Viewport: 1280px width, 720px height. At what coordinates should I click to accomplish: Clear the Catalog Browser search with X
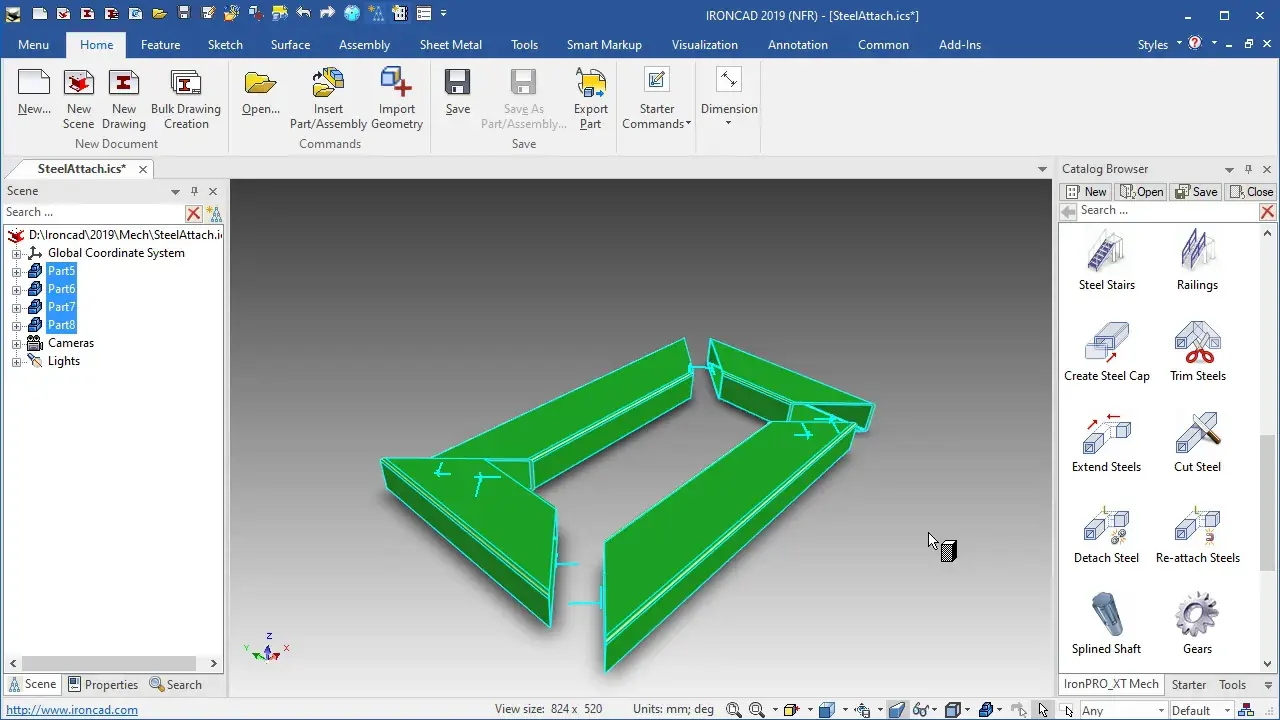pos(1267,212)
